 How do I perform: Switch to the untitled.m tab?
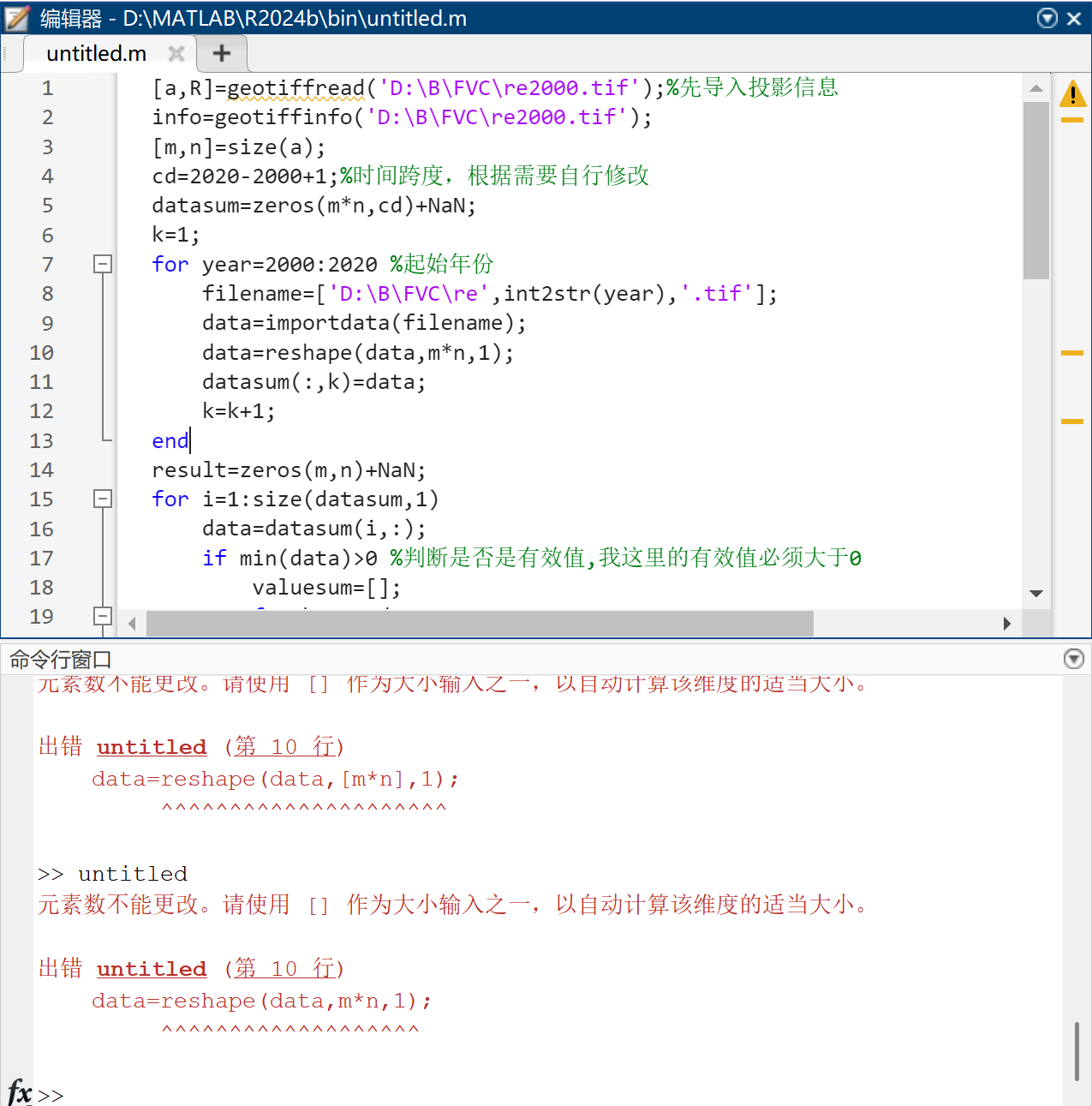click(x=97, y=53)
